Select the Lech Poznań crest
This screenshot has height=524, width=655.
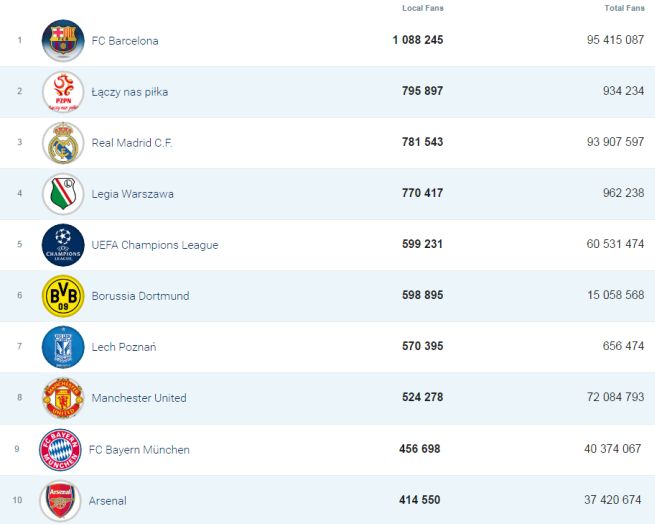(63, 347)
